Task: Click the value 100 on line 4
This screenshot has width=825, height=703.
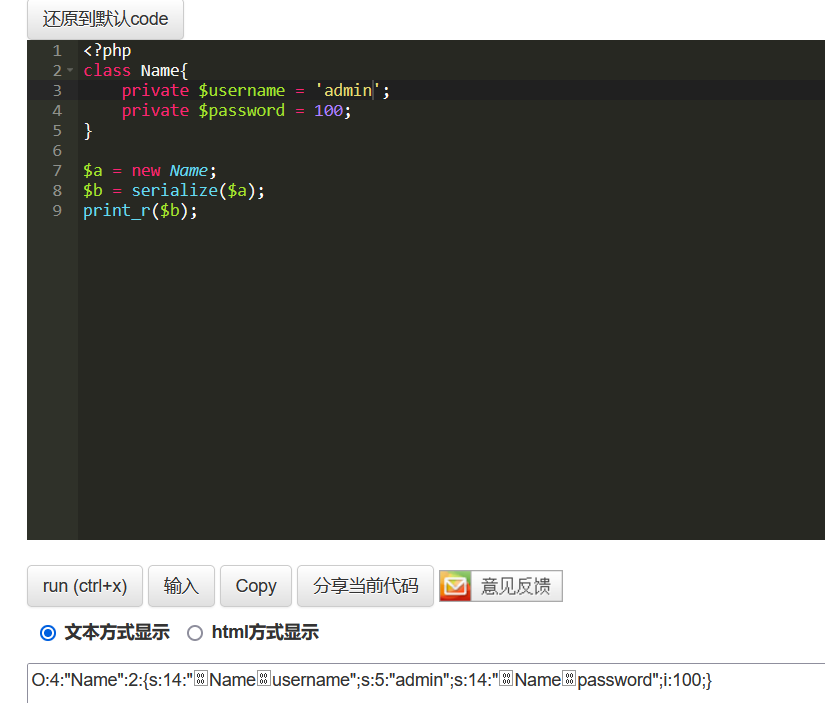Action: click(x=328, y=111)
